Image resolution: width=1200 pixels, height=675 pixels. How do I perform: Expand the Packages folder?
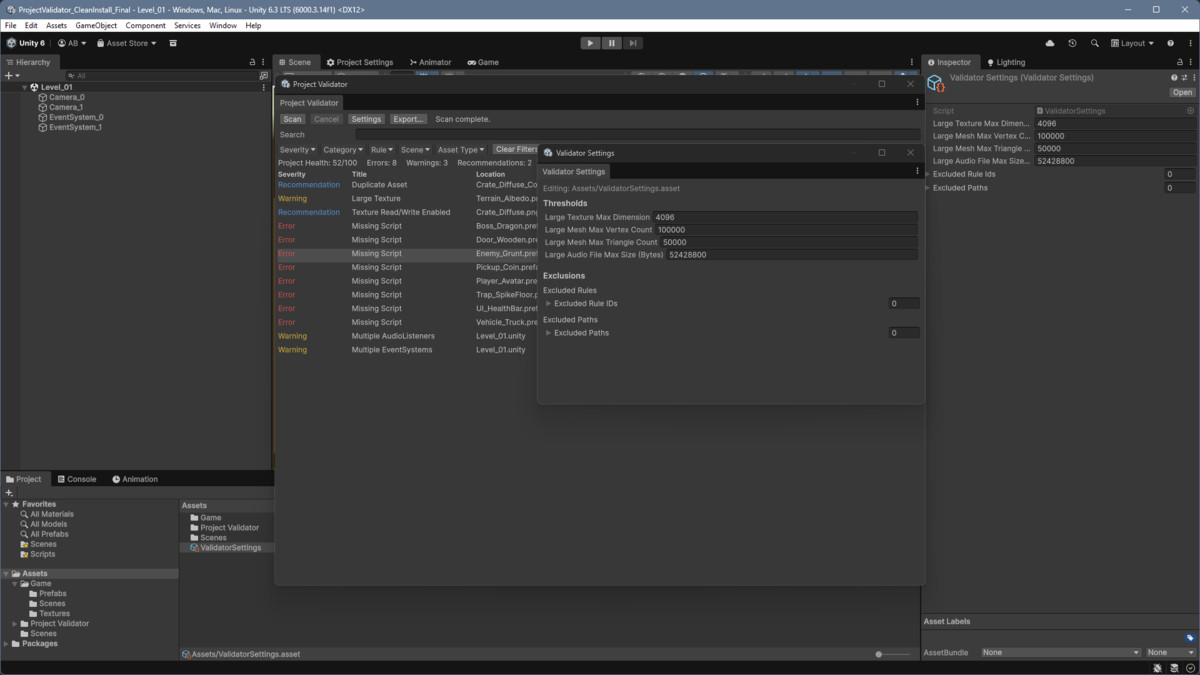click(x=6, y=643)
